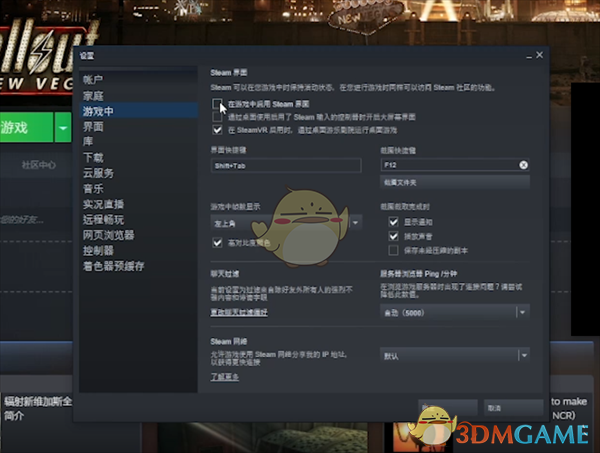Uncheck 显示通知 for screenshots
Screen dimensions: 600x453
(393, 222)
